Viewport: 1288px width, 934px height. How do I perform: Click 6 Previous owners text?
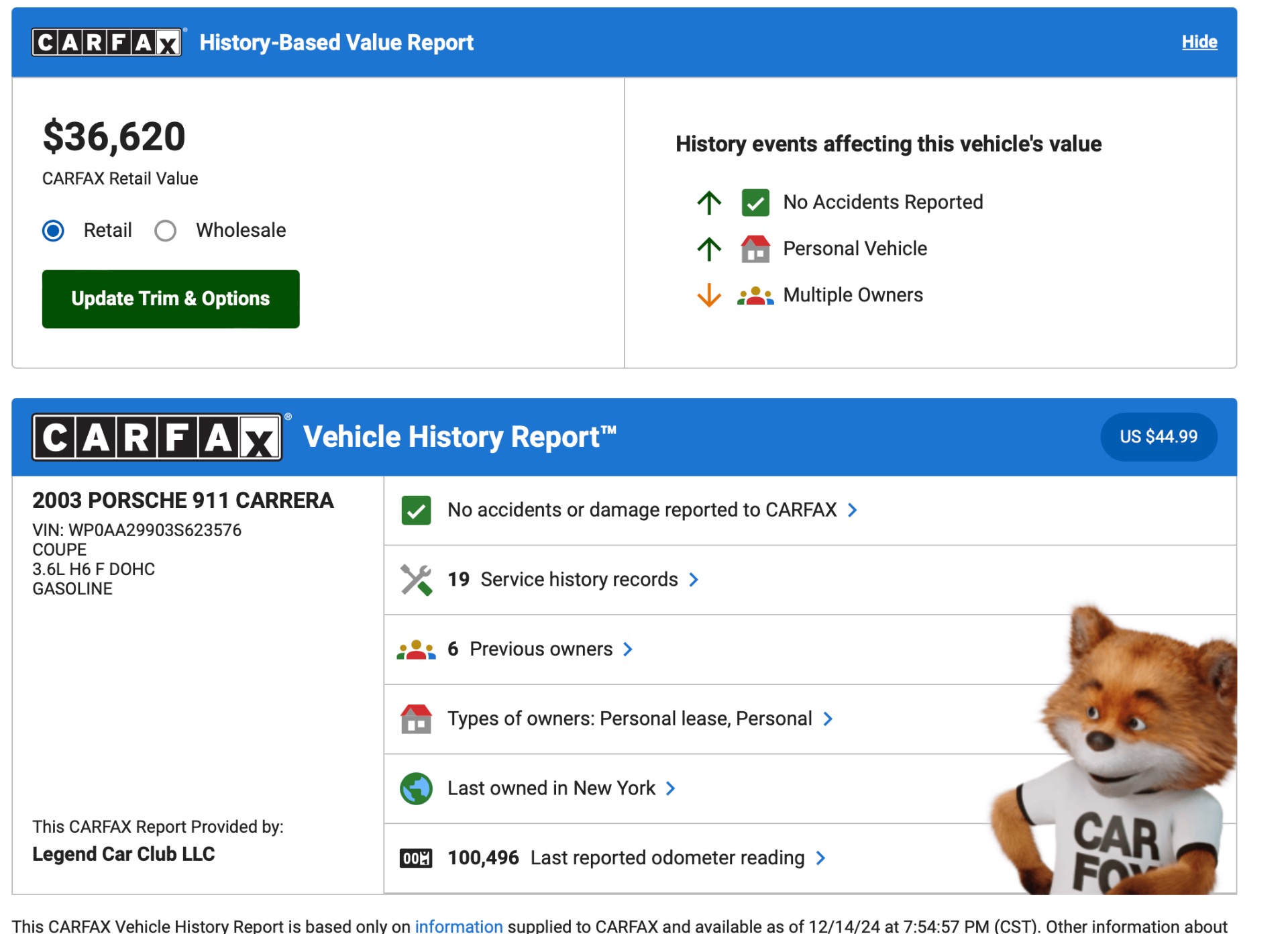pyautogui.click(x=530, y=650)
